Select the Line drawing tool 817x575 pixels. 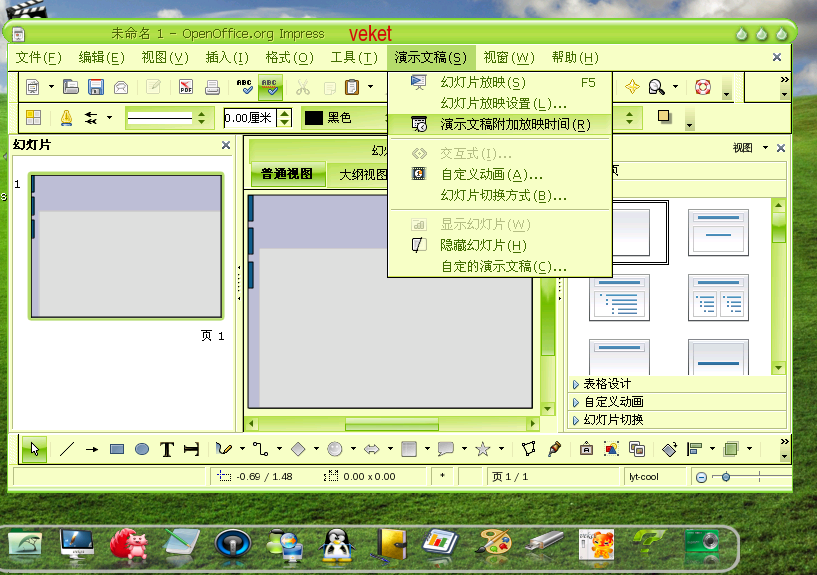(x=67, y=449)
